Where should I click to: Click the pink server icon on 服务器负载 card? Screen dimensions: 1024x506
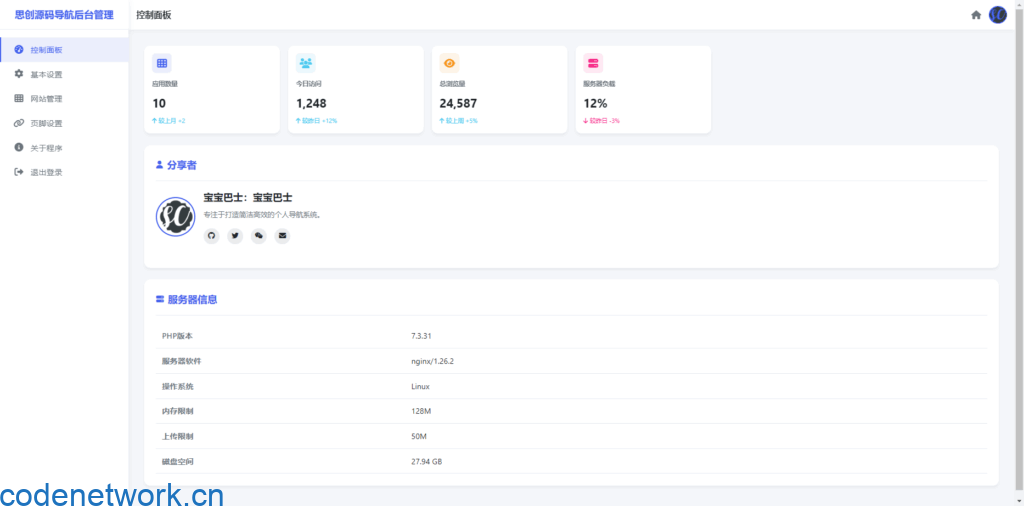(x=593, y=63)
